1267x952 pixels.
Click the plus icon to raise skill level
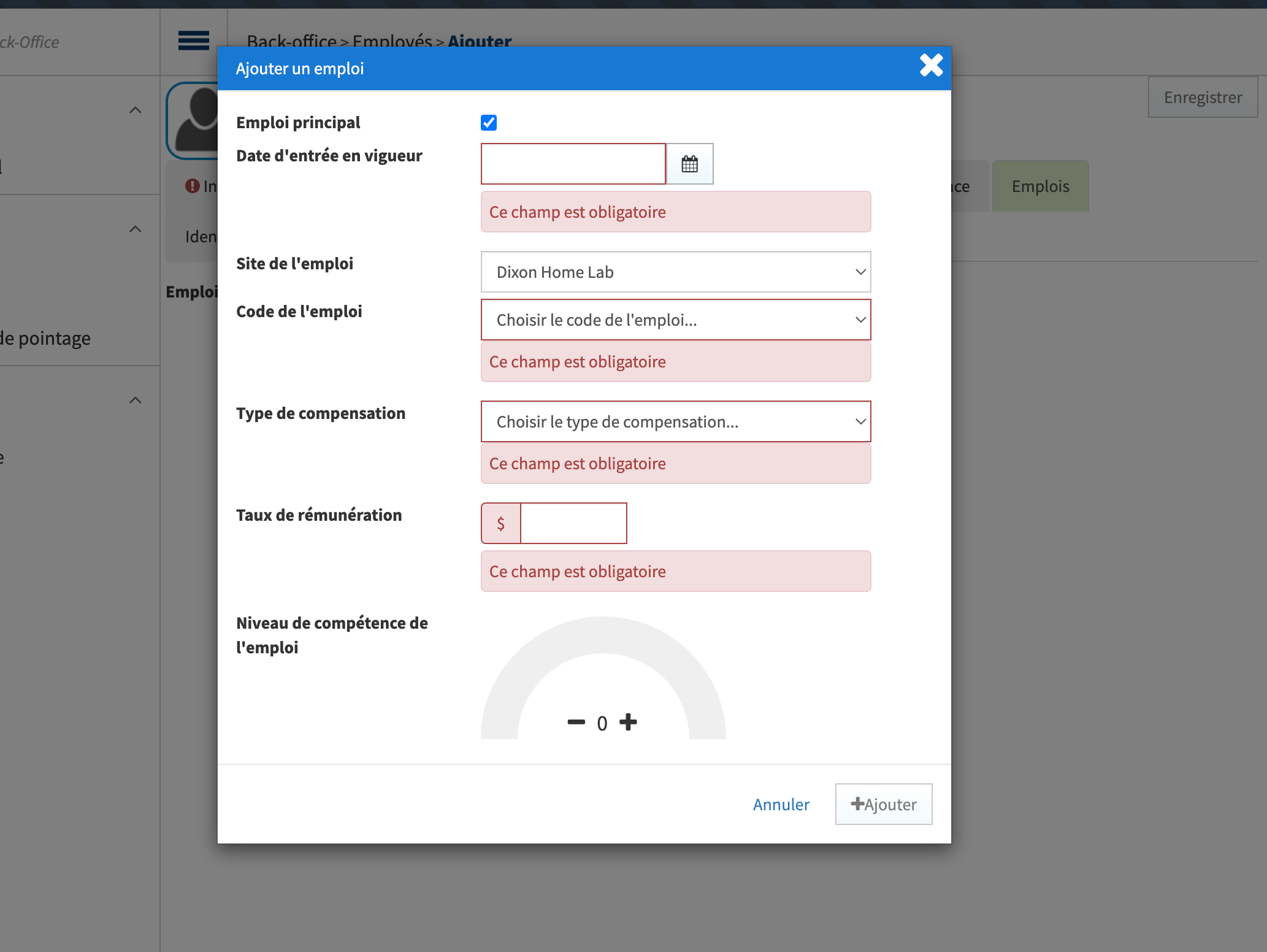coord(629,722)
